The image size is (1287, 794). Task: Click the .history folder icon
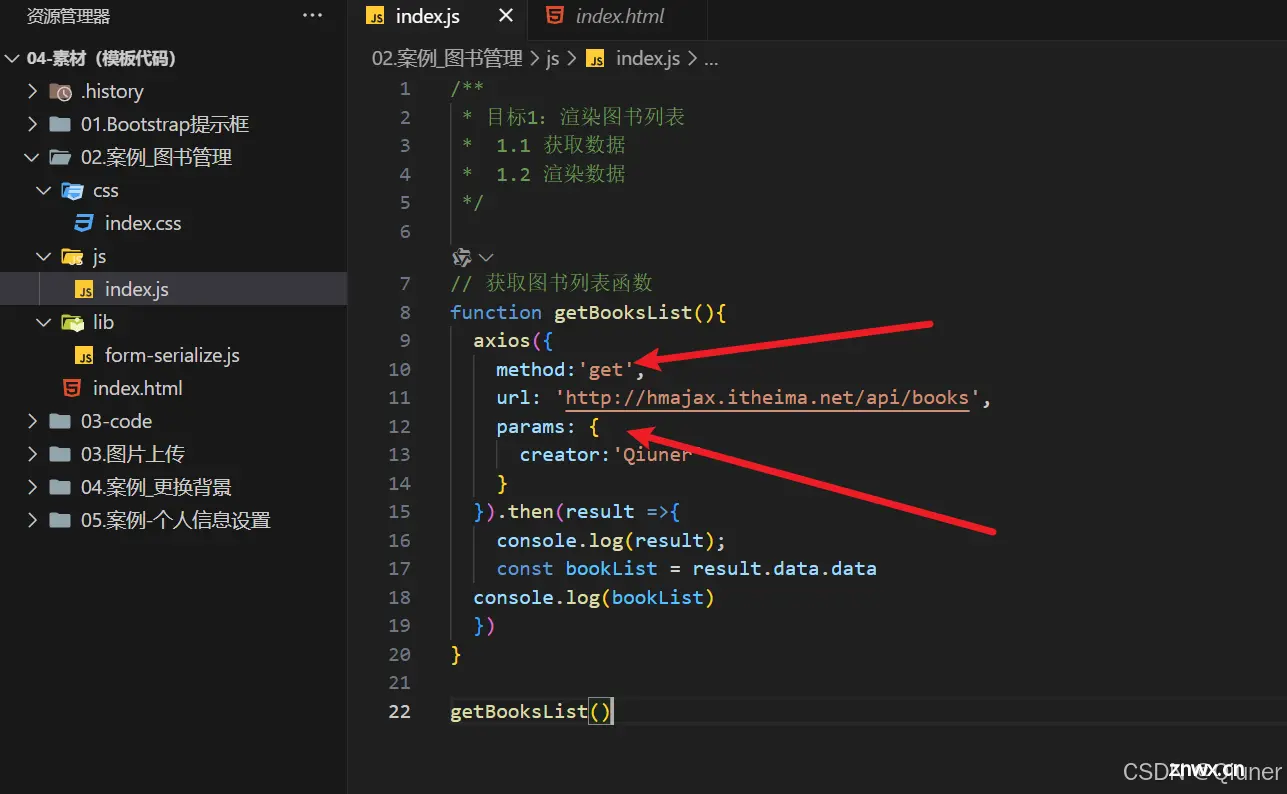61,92
